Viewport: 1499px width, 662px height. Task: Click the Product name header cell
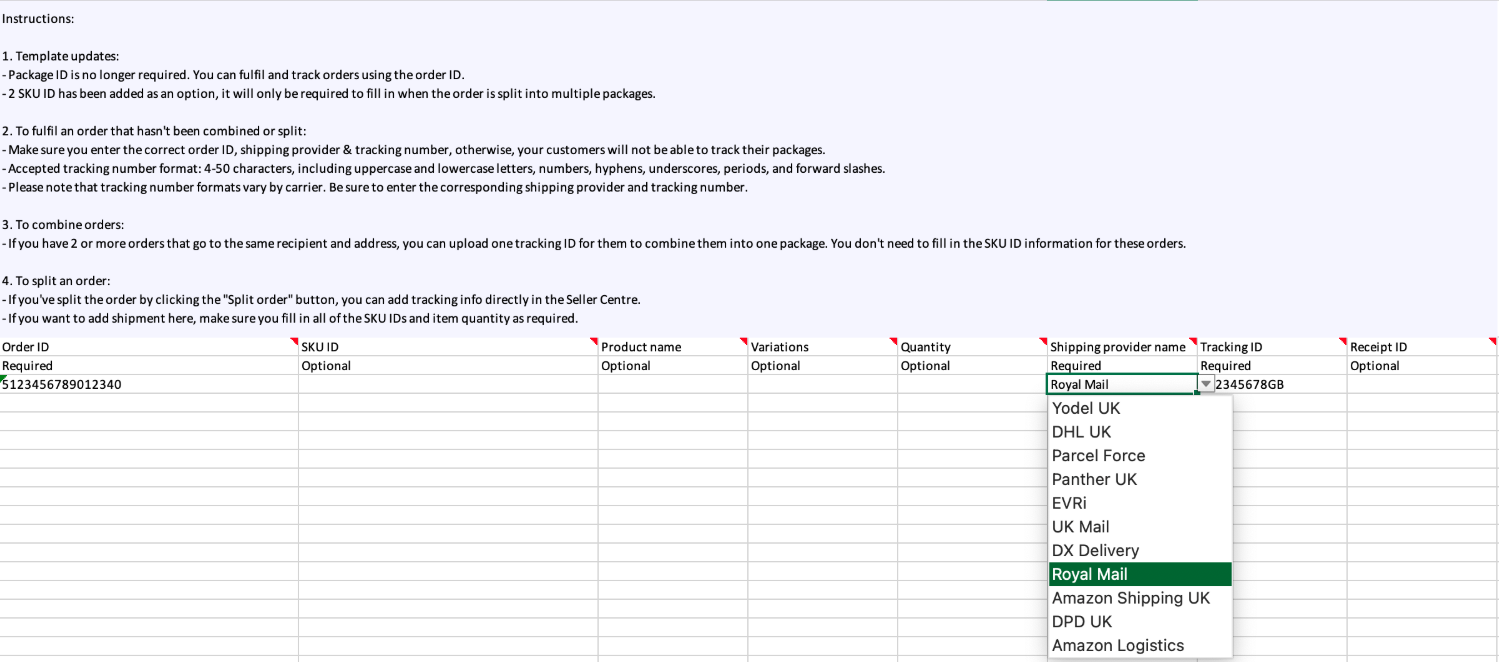pyautogui.click(x=673, y=347)
